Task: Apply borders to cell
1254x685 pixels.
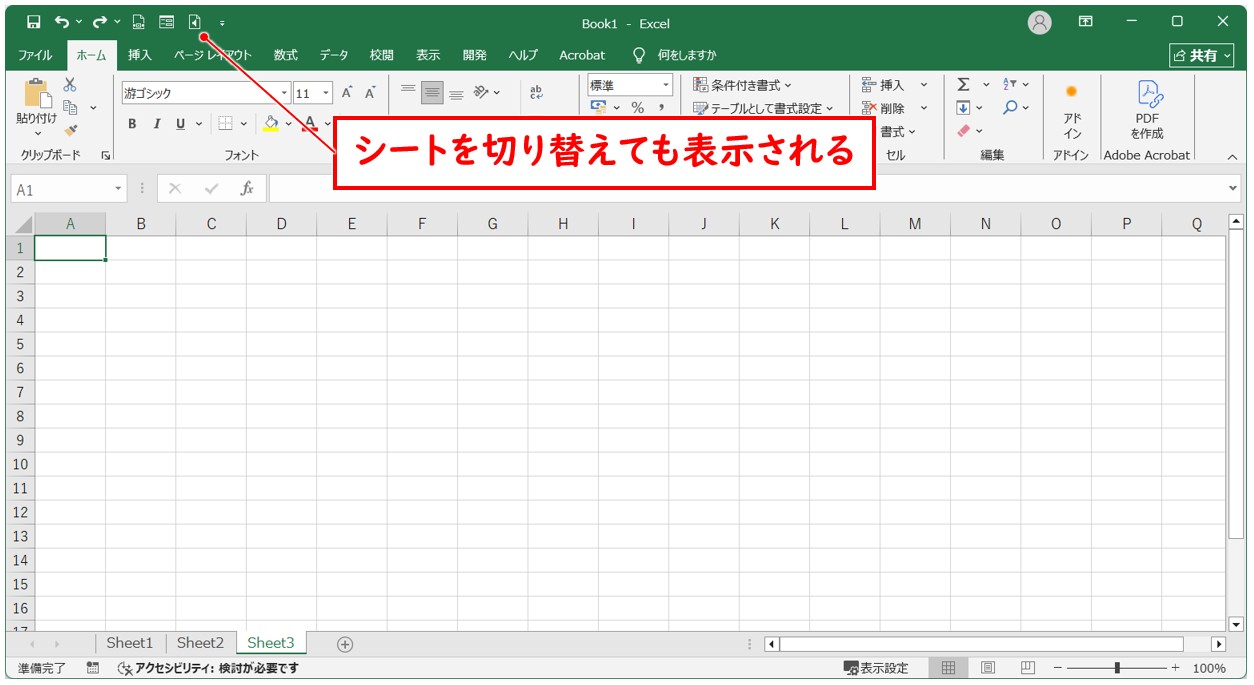Action: (225, 124)
